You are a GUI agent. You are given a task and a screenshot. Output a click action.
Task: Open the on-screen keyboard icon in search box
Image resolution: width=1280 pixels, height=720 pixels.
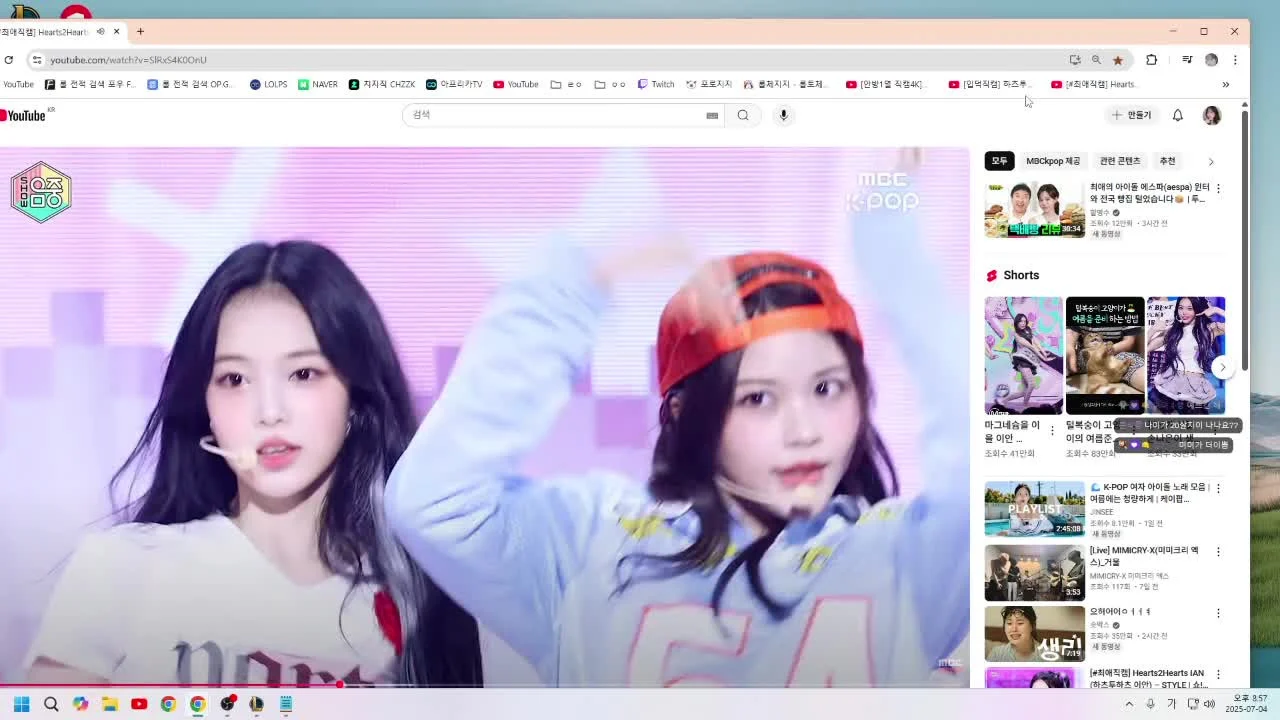pos(712,115)
